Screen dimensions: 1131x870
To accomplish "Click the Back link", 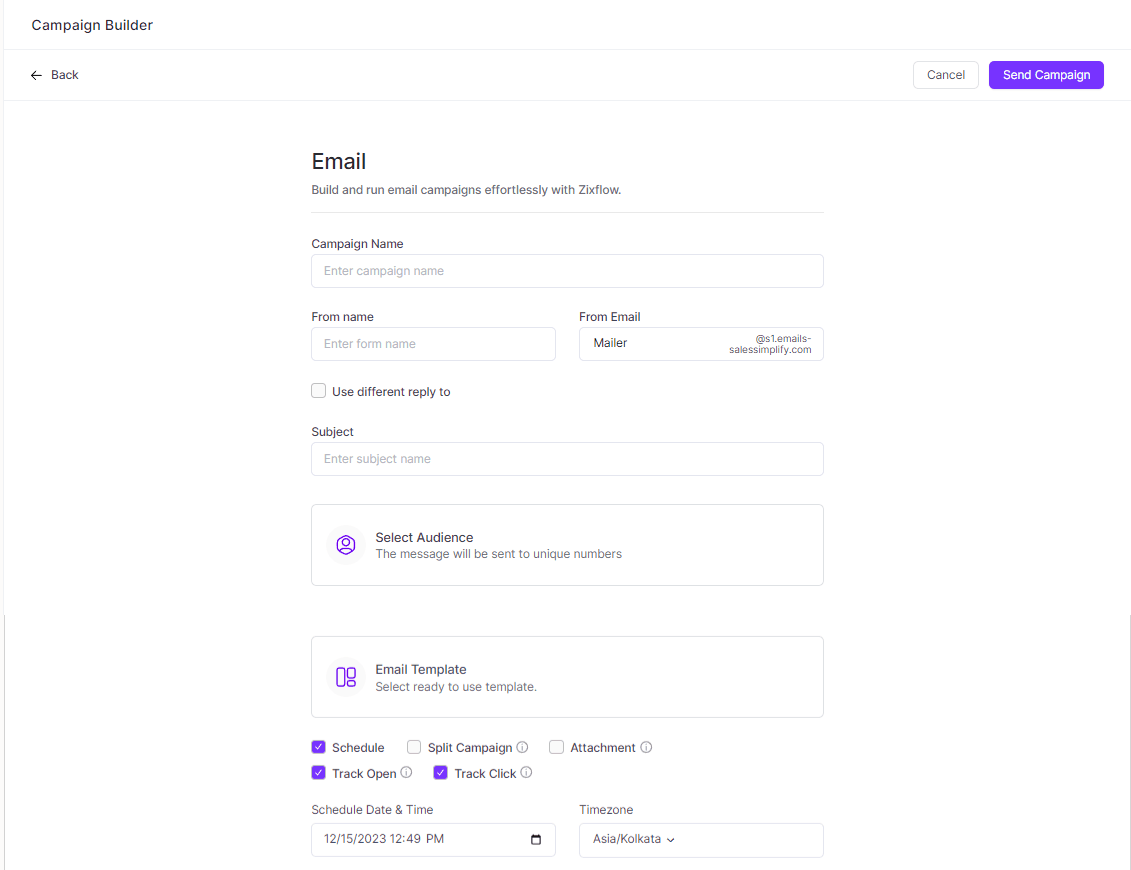I will pos(63,74).
